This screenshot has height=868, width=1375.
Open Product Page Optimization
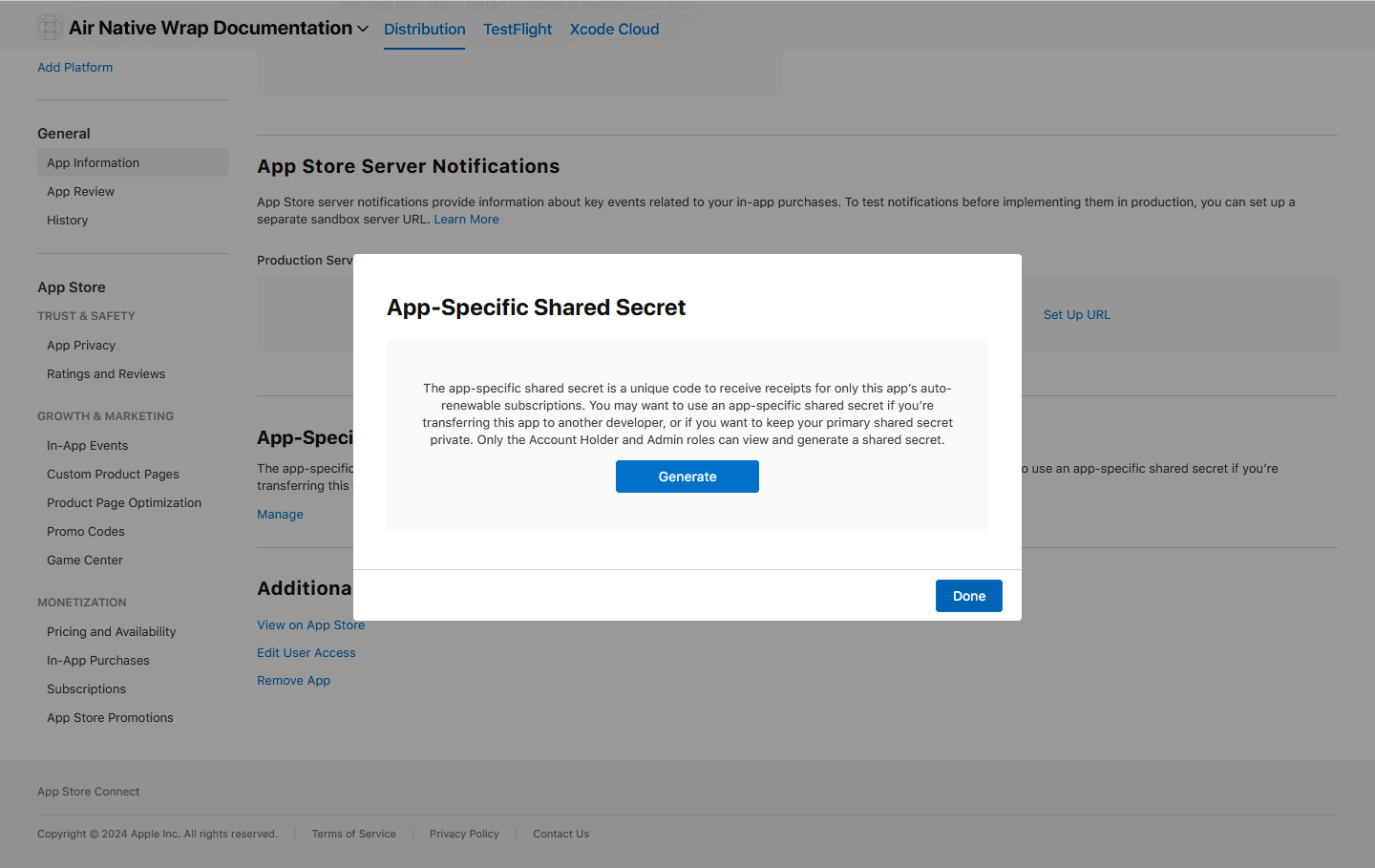point(124,503)
